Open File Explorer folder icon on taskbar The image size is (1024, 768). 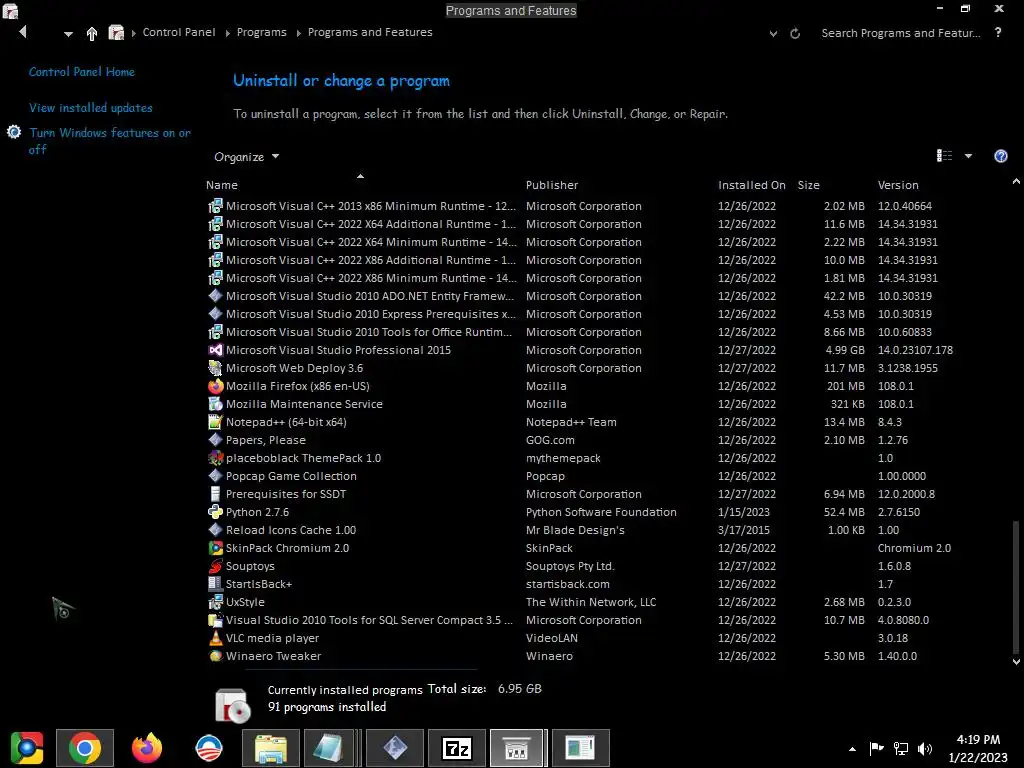271,748
